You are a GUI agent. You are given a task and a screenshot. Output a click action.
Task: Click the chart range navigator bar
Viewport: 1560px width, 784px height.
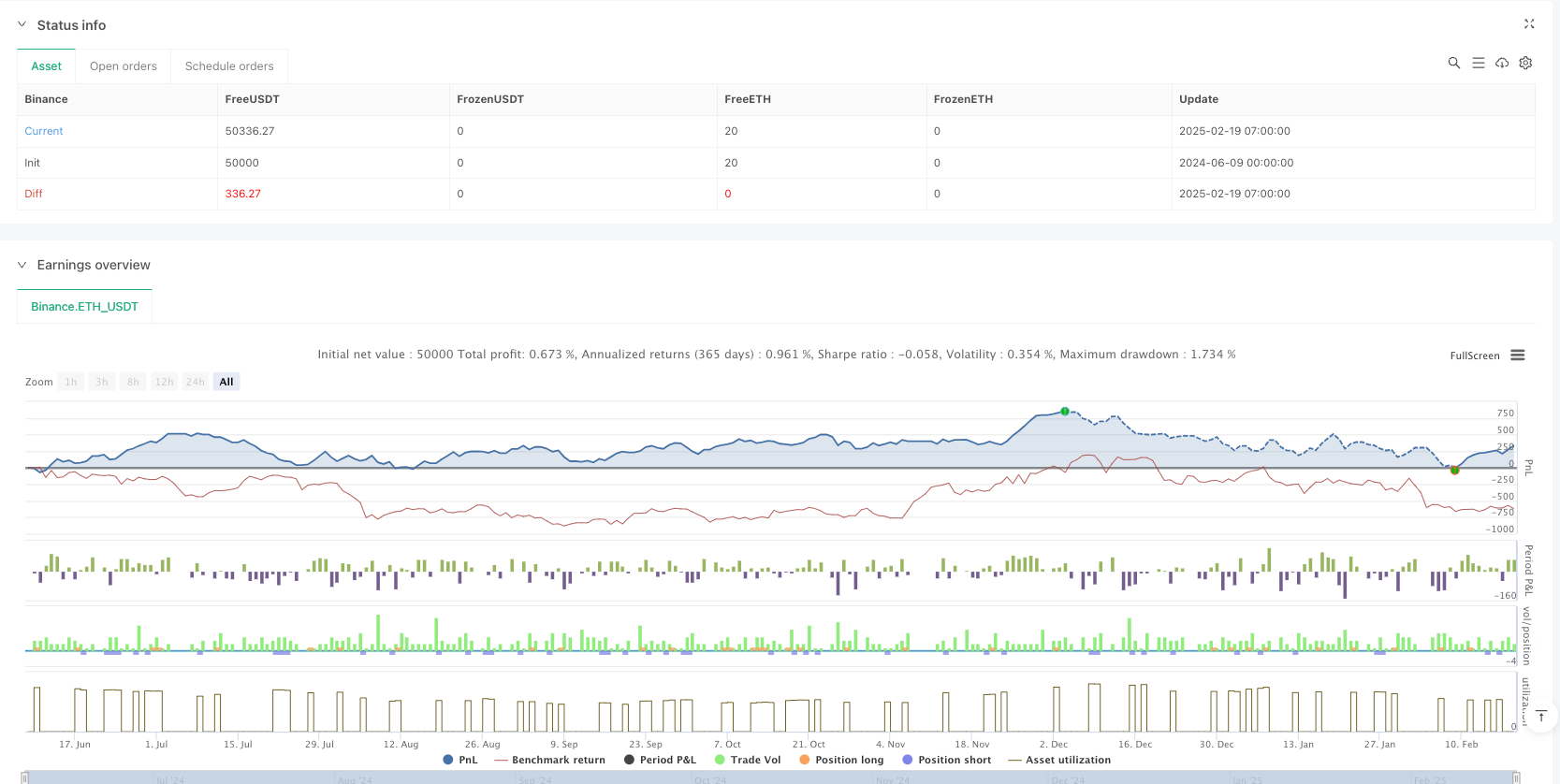click(x=767, y=777)
